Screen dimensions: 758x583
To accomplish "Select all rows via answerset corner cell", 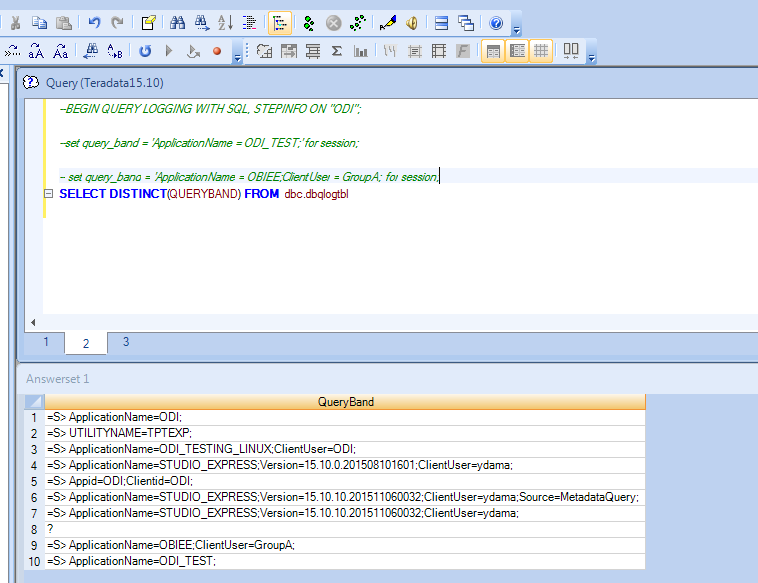I will (x=34, y=402).
